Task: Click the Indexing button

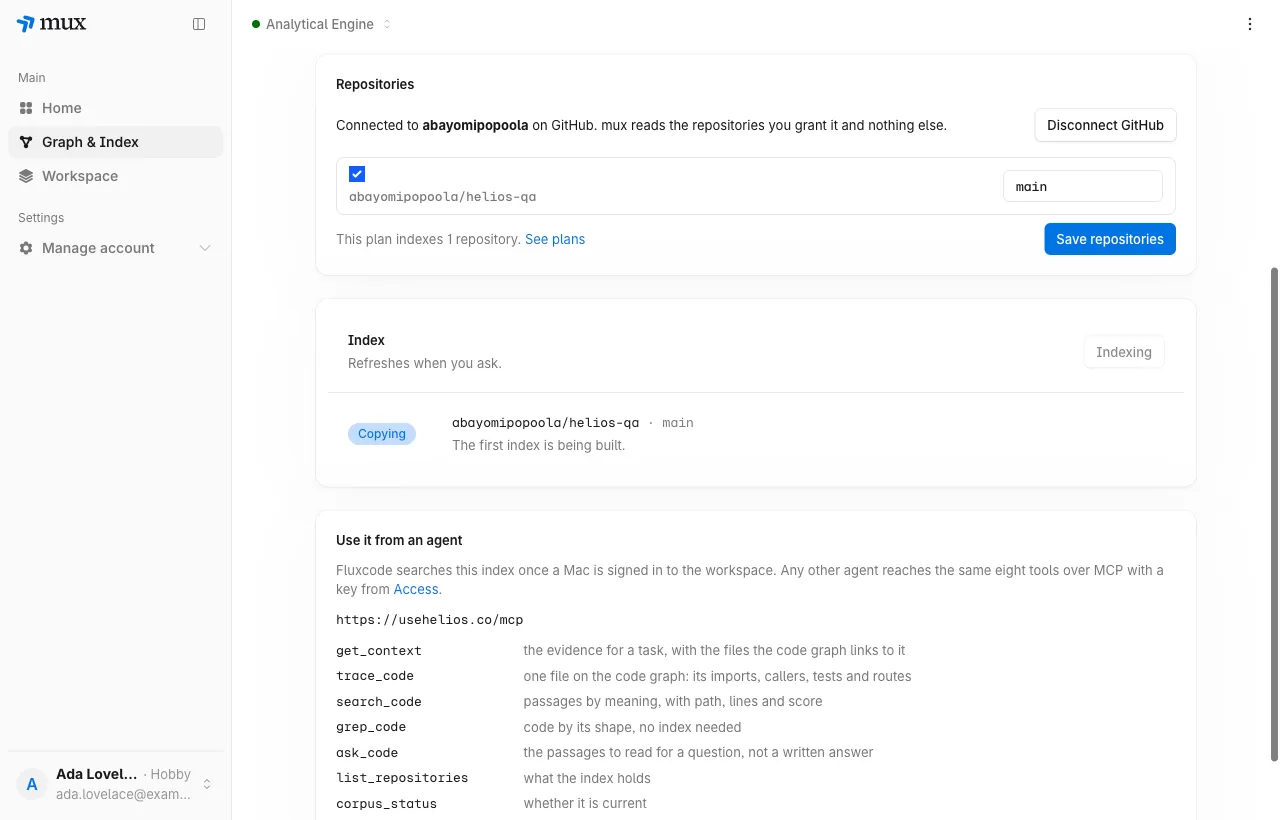Action: pos(1124,352)
